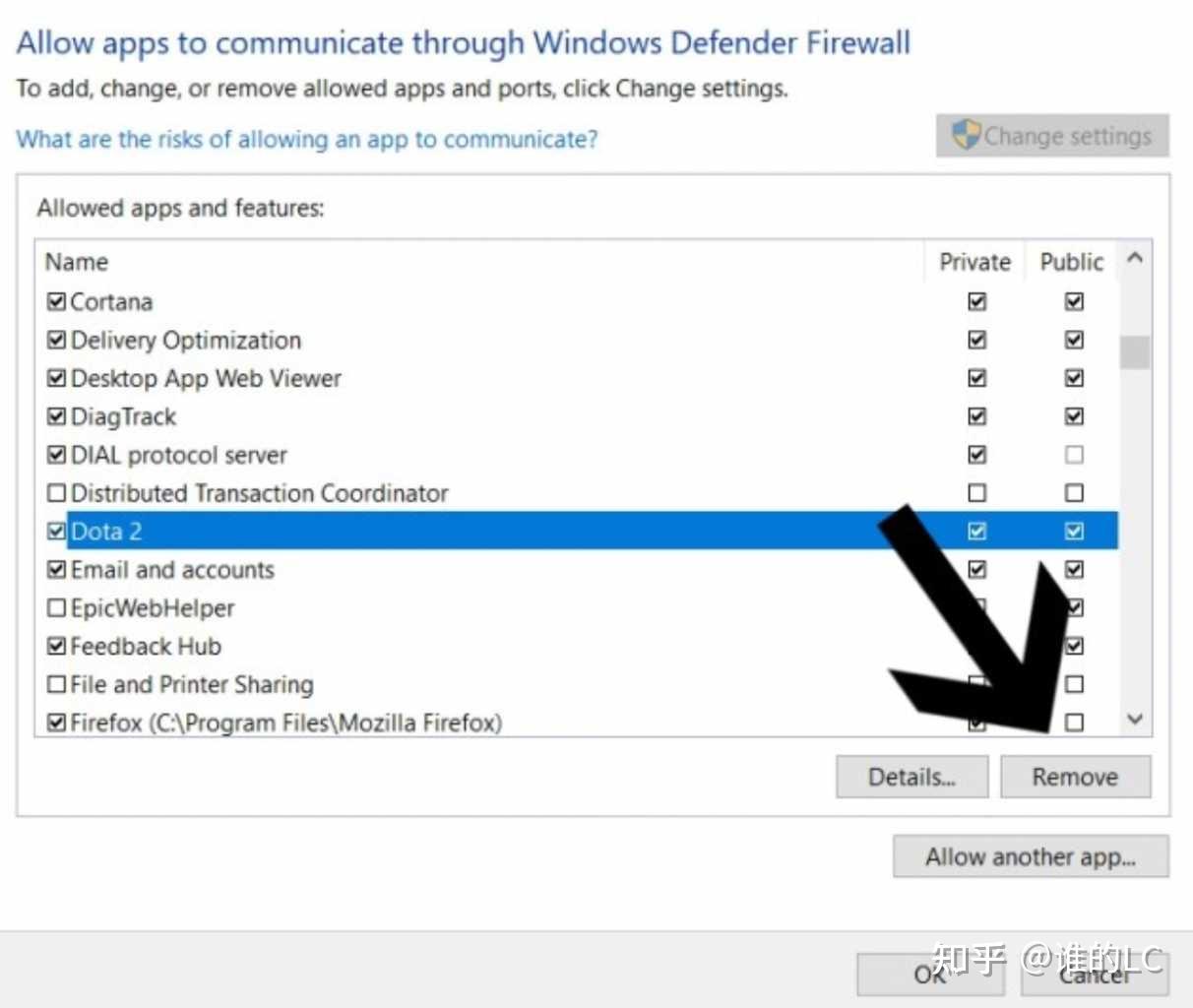Viewport: 1193px width, 1008px height.
Task: Toggle Feedback Hub Public checkbox
Action: [1074, 646]
